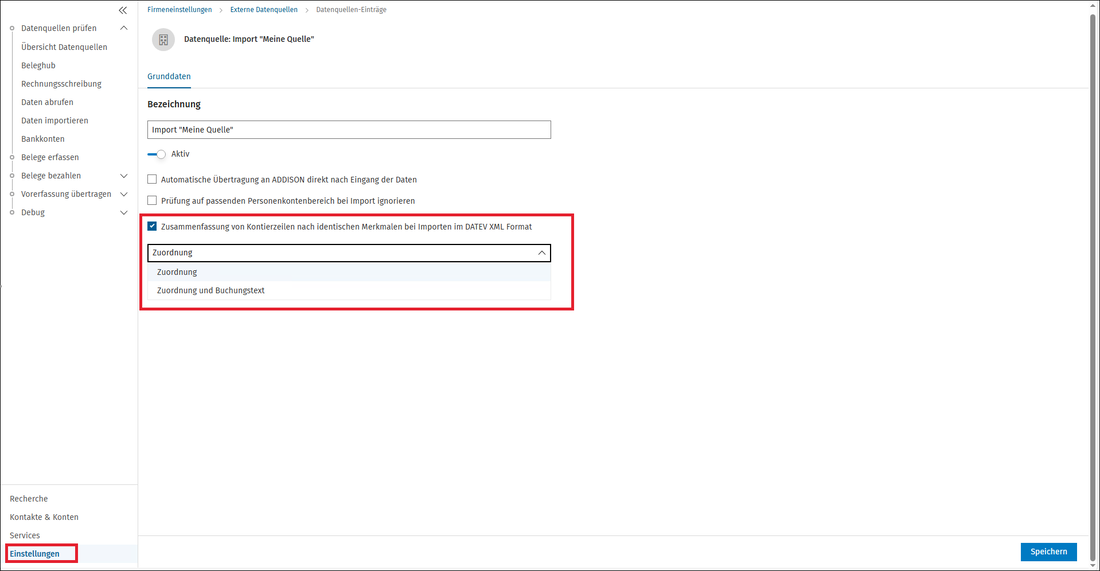The image size is (1100, 571).
Task: Click the Datenquellen-Einträge breadcrumb
Action: click(x=351, y=10)
